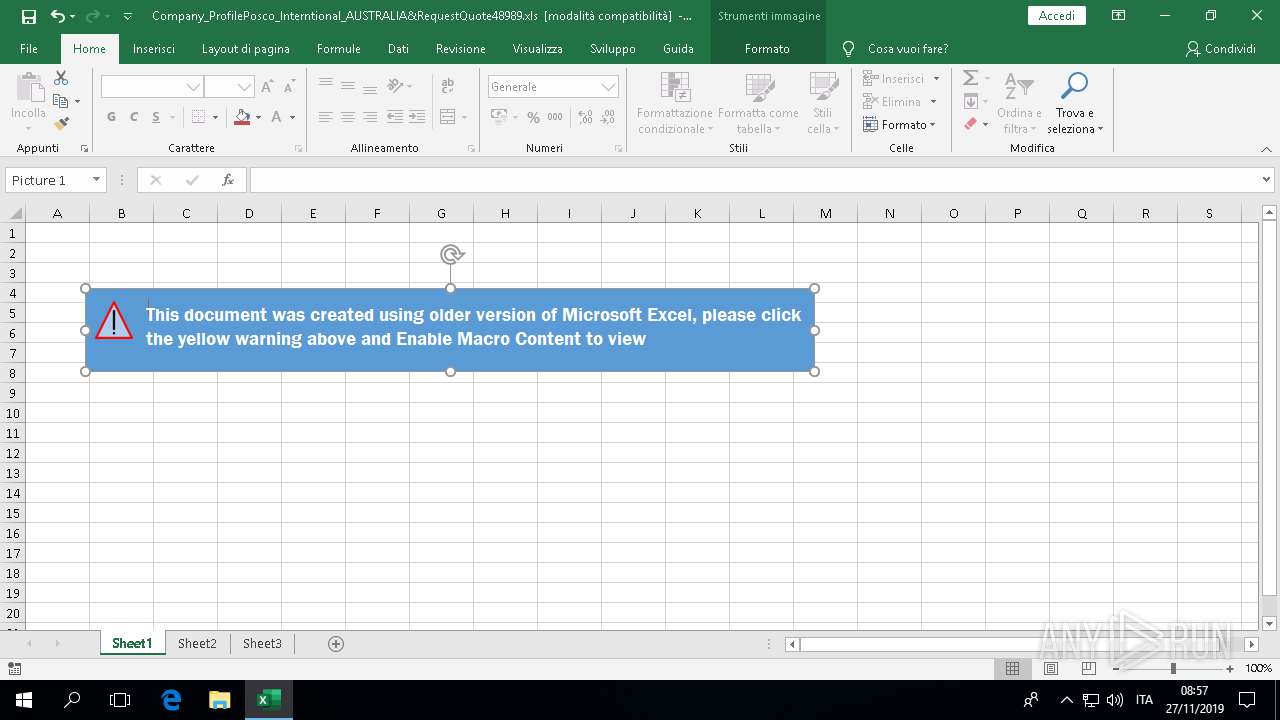The image size is (1280, 720).
Task: Click the Save icon in the title bar
Action: pos(28,16)
